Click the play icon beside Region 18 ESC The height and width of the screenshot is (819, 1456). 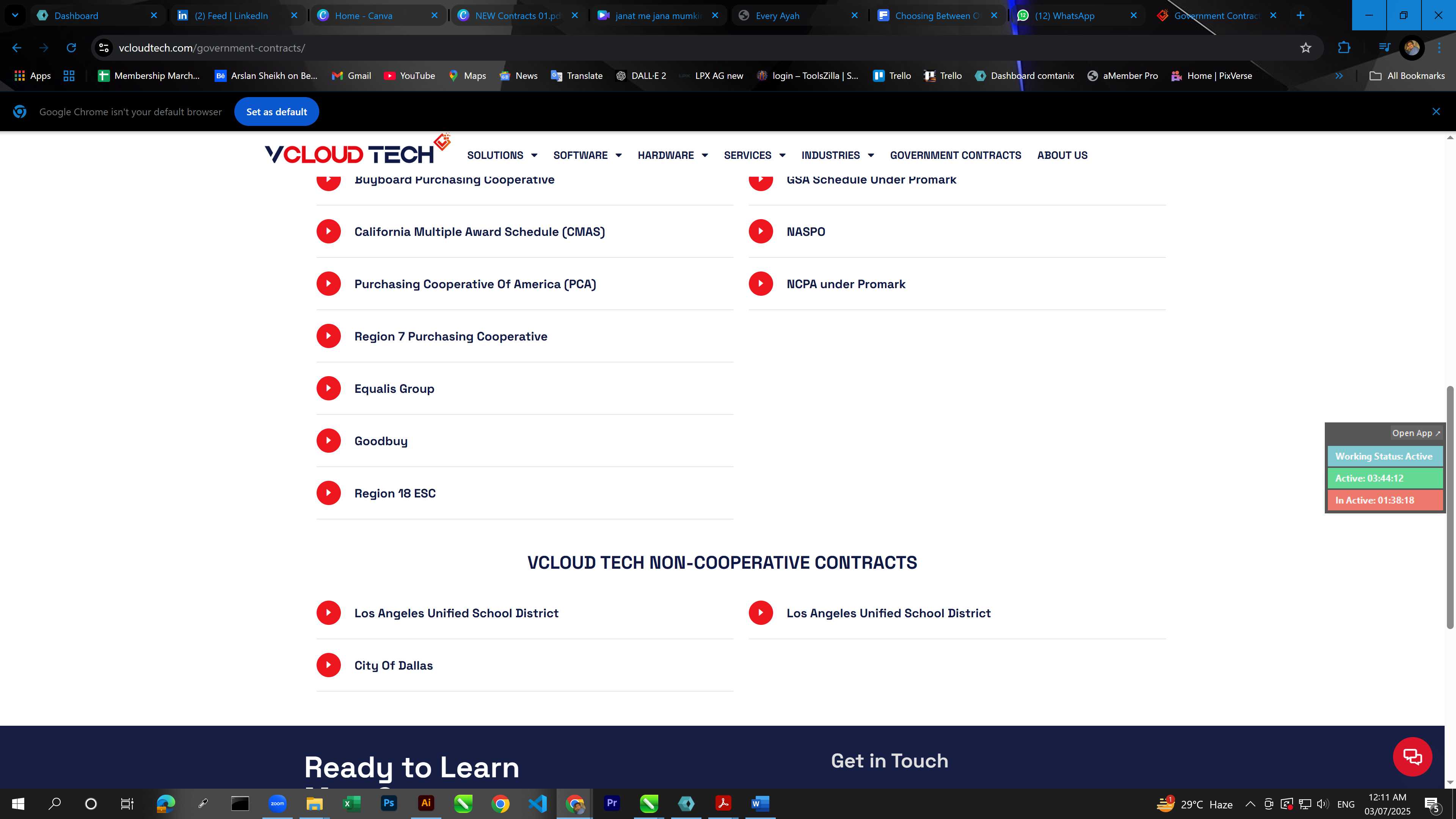[x=328, y=493]
